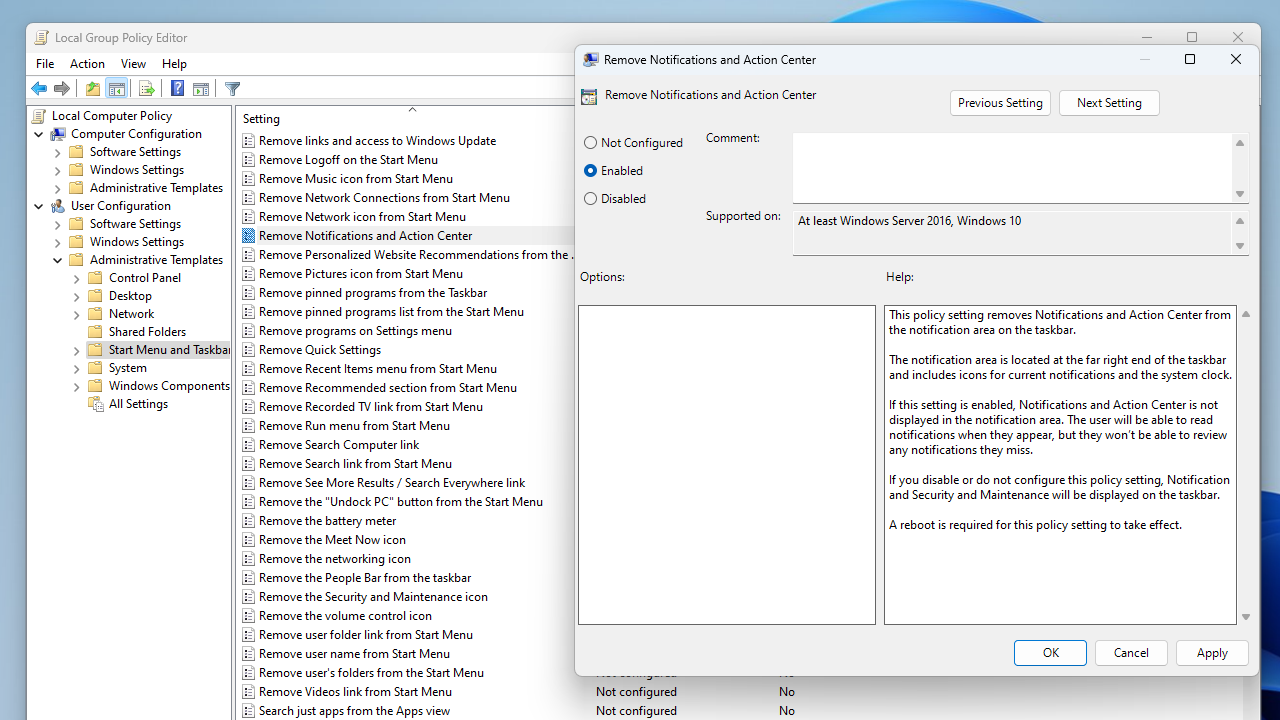Select the Not Configured radio button

(590, 143)
